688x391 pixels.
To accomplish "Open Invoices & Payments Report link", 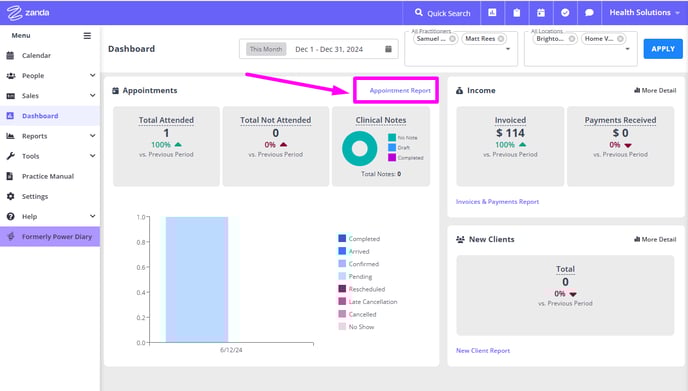I will click(497, 201).
